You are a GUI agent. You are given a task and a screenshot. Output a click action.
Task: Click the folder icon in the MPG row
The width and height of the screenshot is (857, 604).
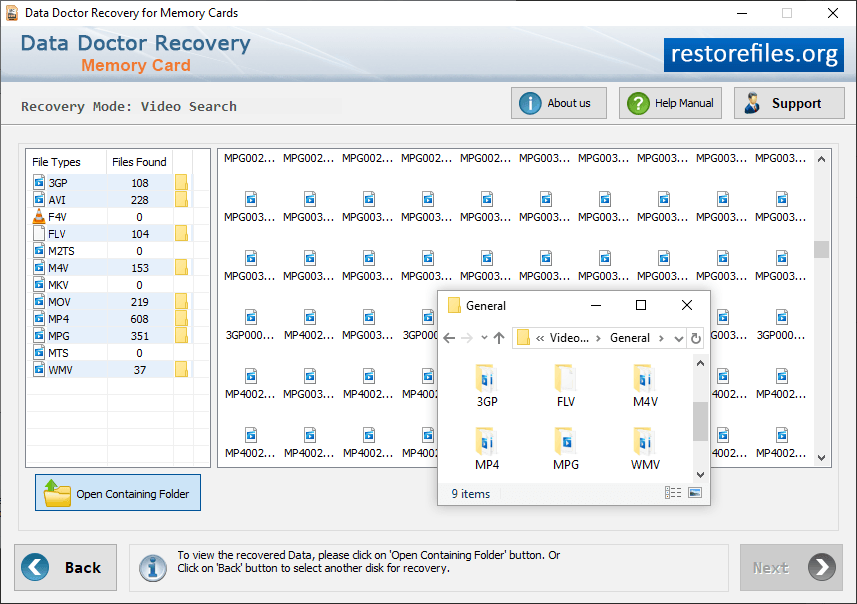pyautogui.click(x=181, y=335)
